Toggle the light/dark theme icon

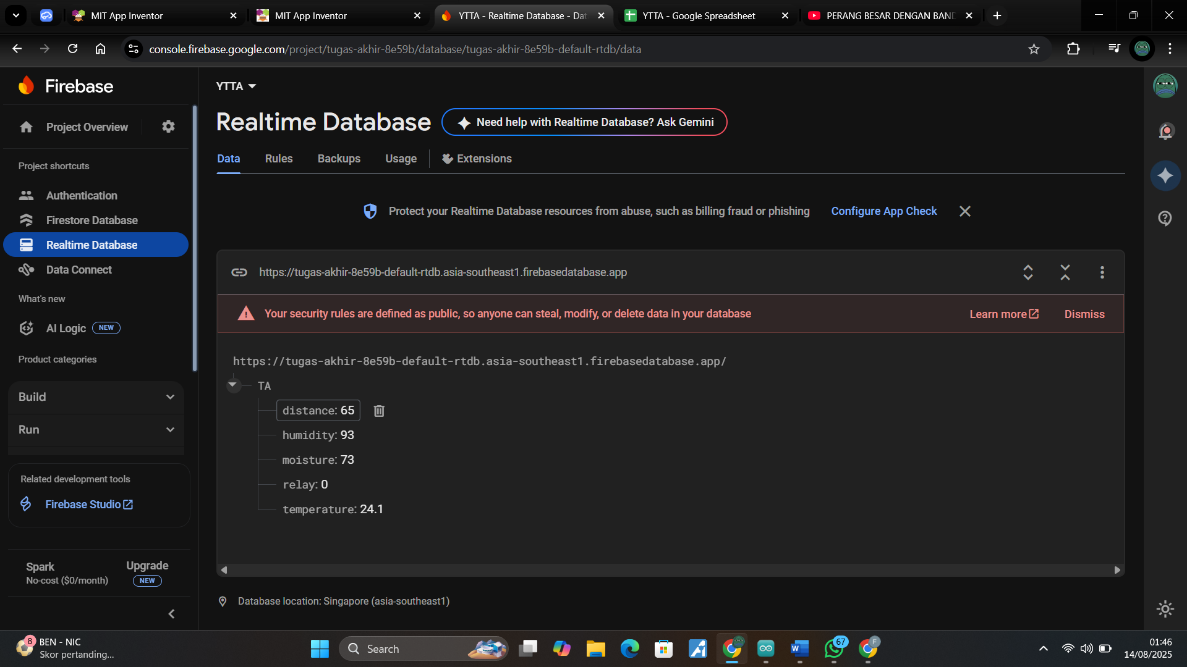tap(1165, 608)
